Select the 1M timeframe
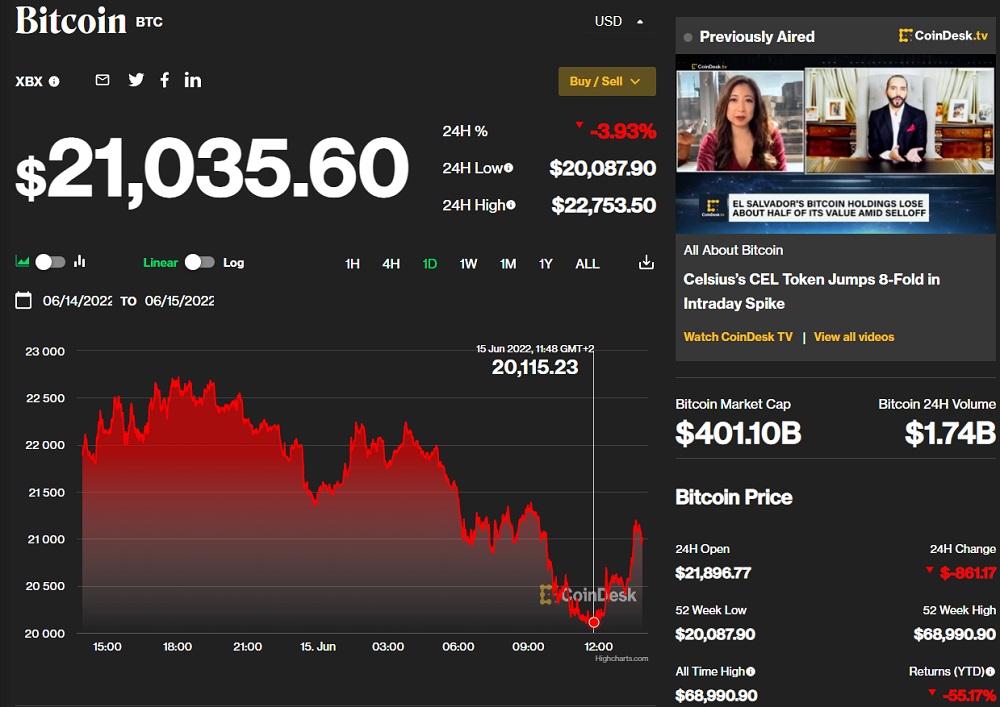The height and width of the screenshot is (707, 1000). coord(508,264)
